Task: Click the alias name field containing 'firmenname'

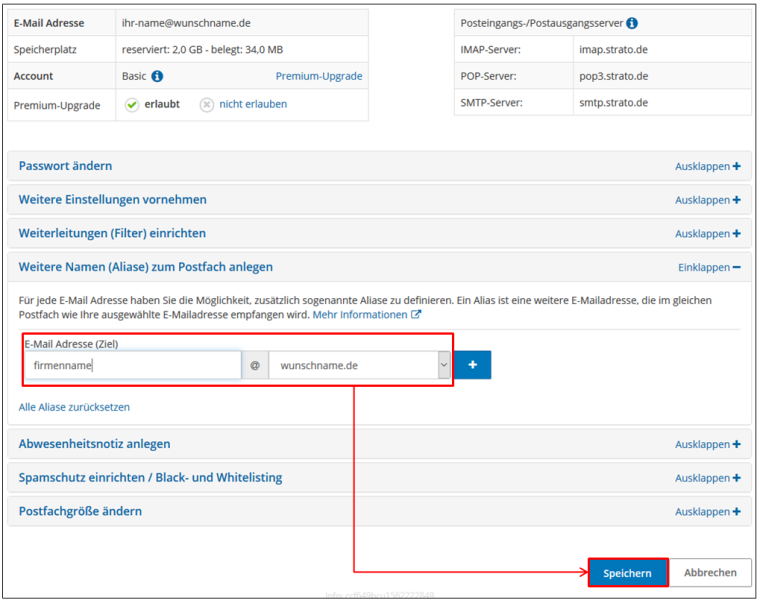Action: (x=133, y=366)
